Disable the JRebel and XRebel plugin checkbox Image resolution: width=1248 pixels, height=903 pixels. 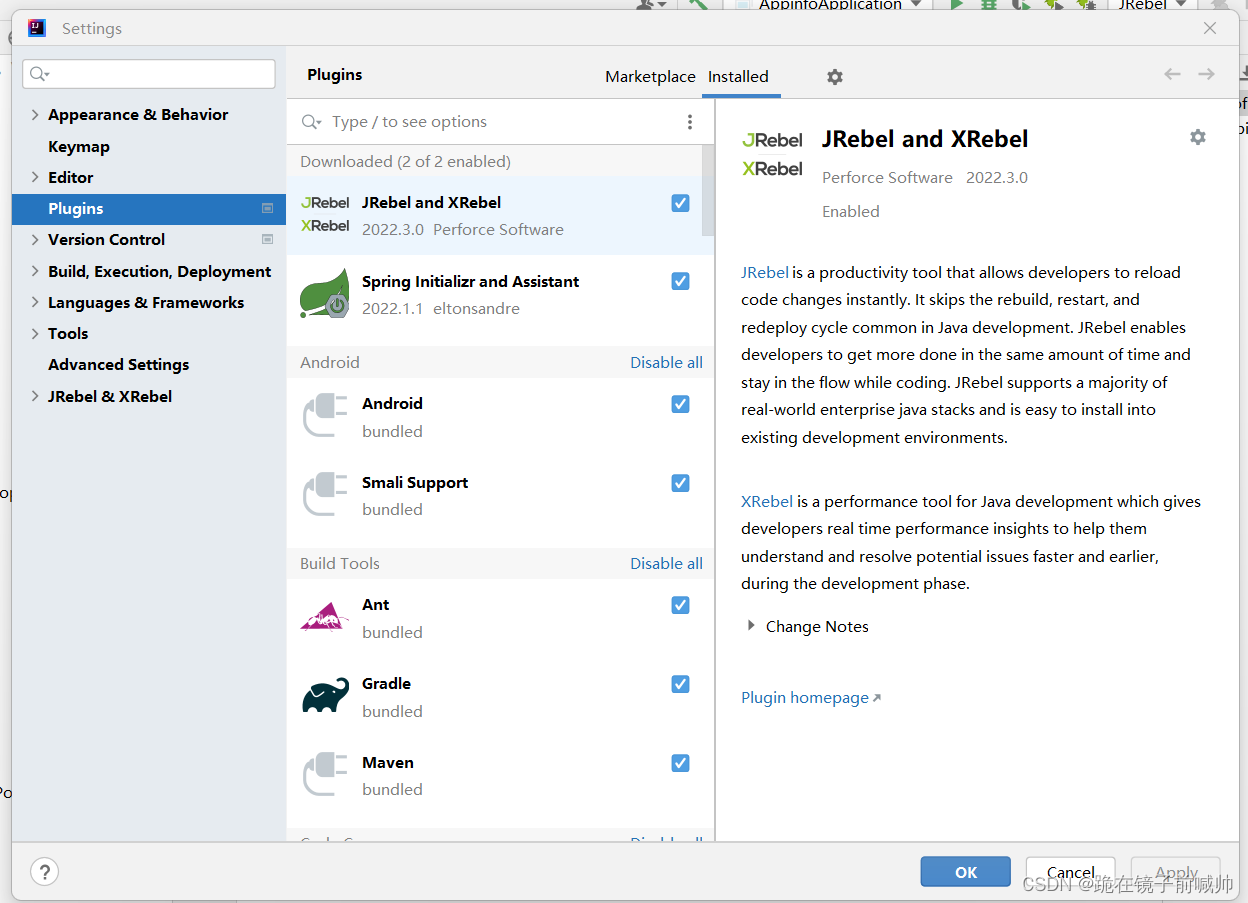(681, 203)
